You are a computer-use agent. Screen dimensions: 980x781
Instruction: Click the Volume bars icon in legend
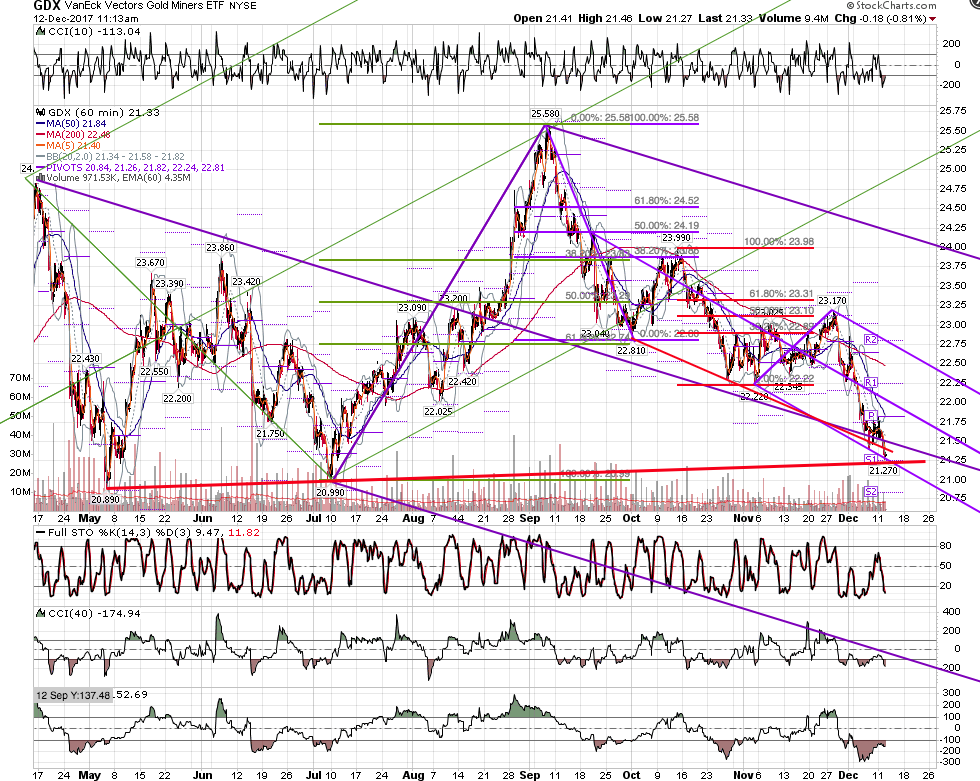coord(41,177)
